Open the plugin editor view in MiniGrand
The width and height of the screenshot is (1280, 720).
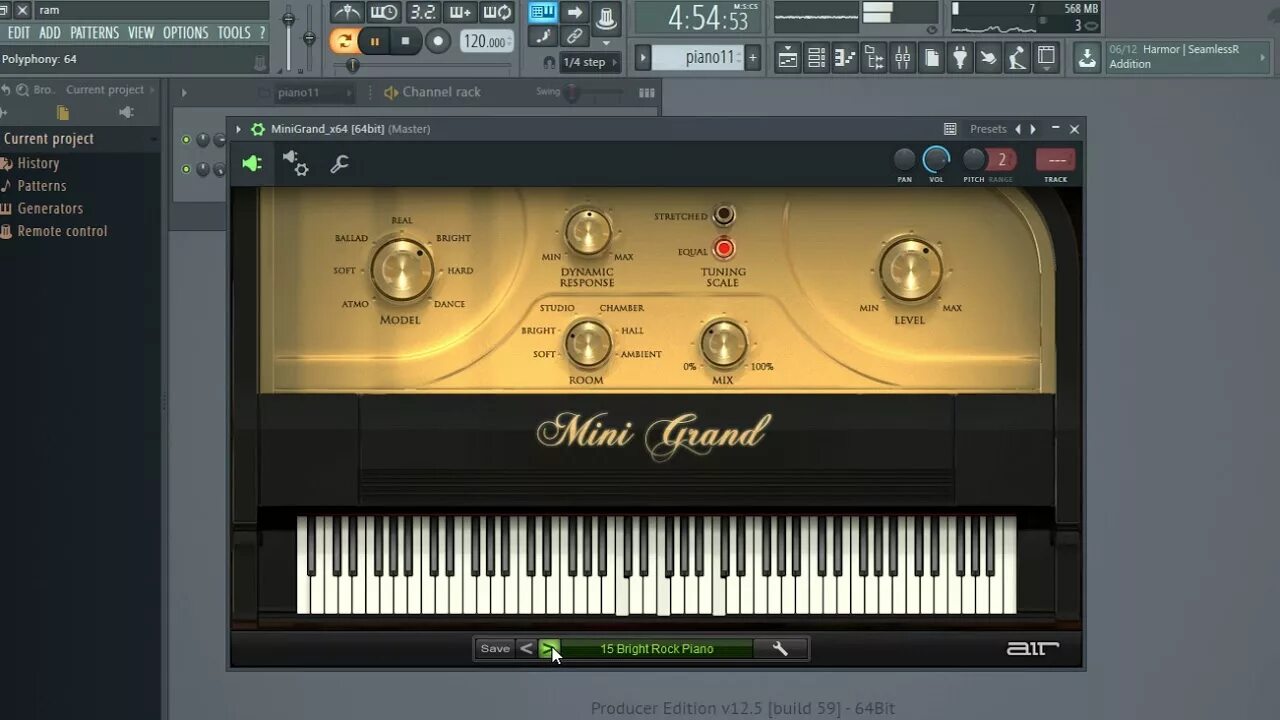[x=252, y=163]
